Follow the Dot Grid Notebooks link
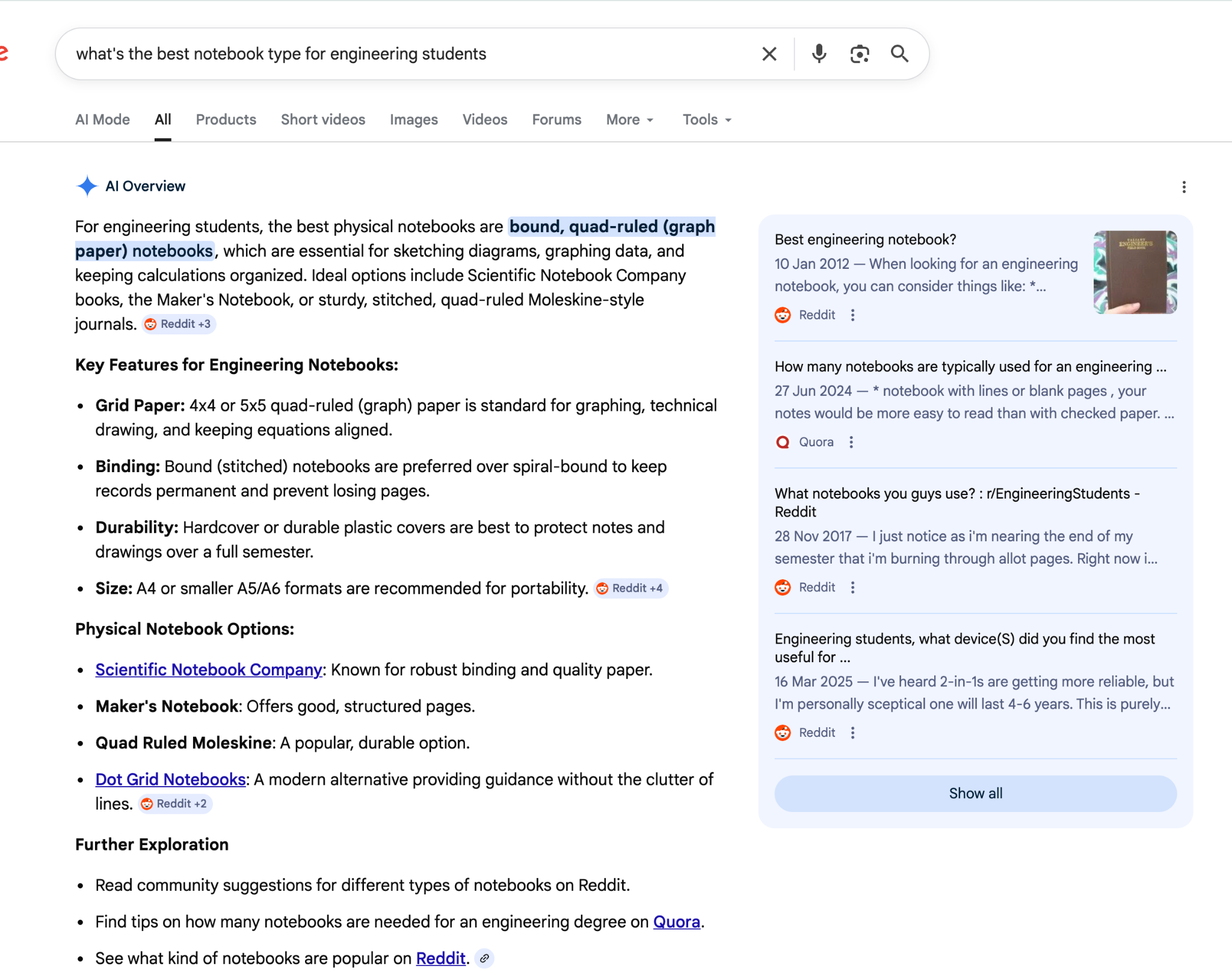Viewport: 1232px width, 978px height. tap(170, 779)
